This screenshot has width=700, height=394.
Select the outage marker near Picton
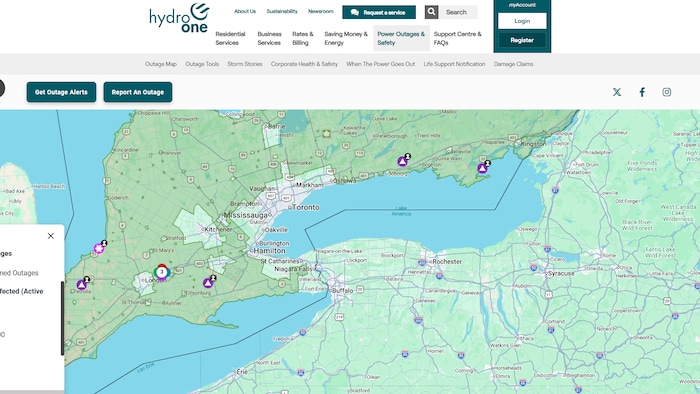pos(482,168)
